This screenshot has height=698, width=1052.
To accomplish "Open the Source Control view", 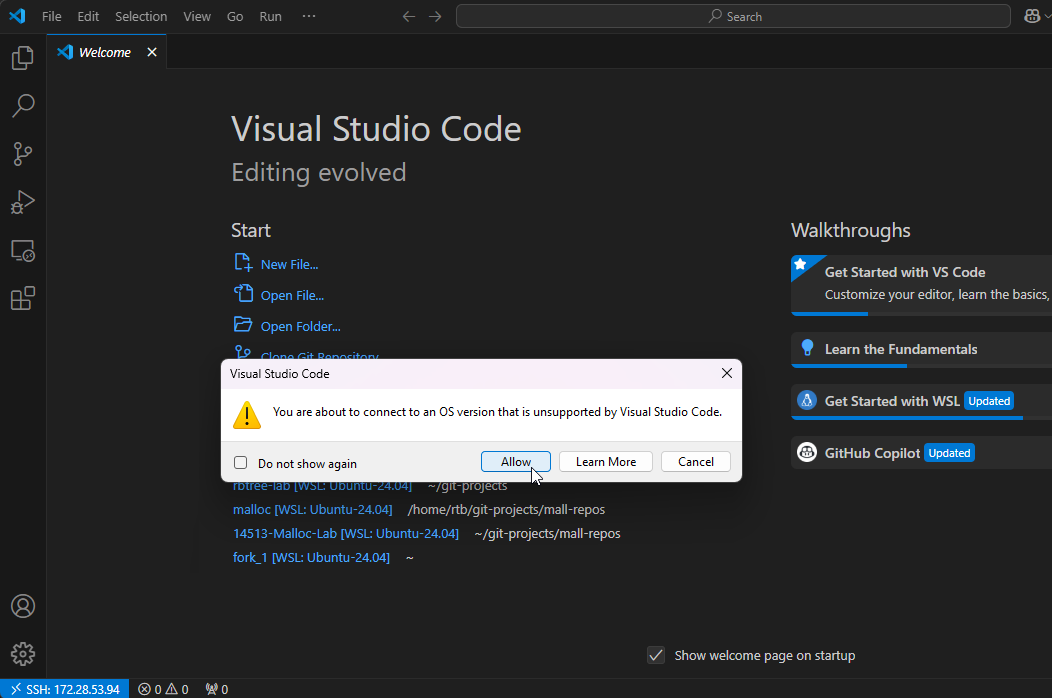I will [x=23, y=154].
